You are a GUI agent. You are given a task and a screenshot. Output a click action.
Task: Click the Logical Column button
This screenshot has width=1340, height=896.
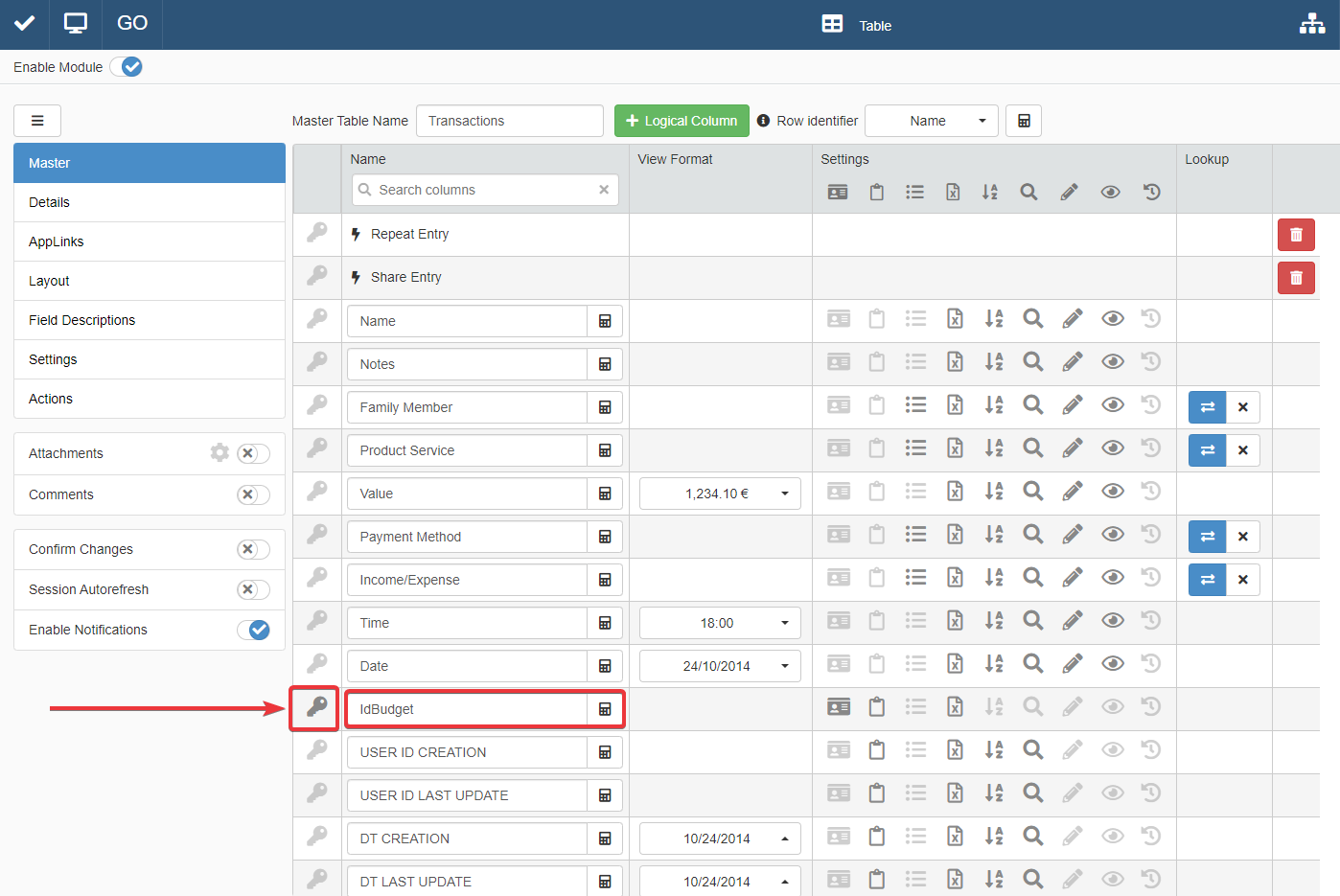pos(682,121)
